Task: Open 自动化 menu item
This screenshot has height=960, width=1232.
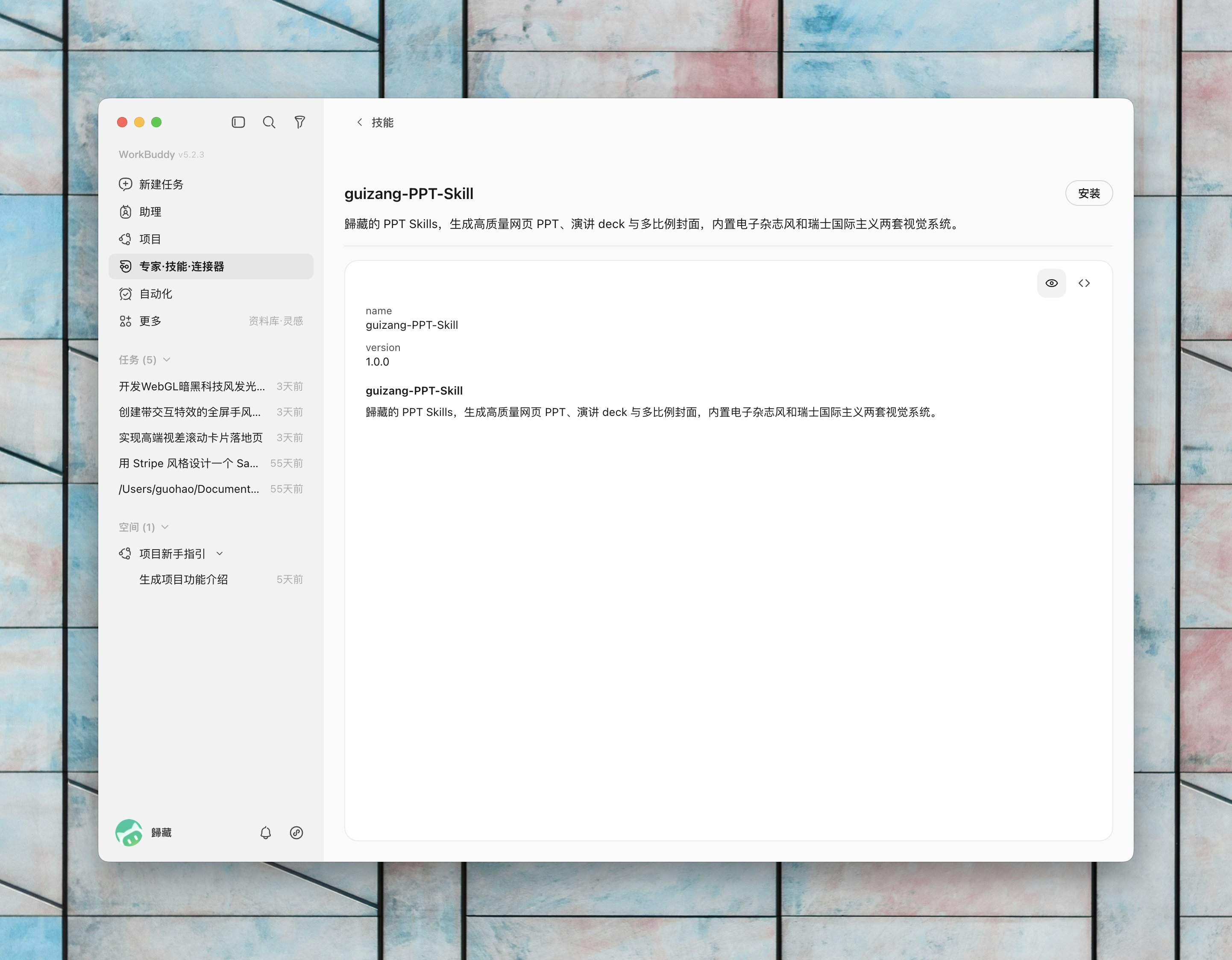Action: [211, 294]
